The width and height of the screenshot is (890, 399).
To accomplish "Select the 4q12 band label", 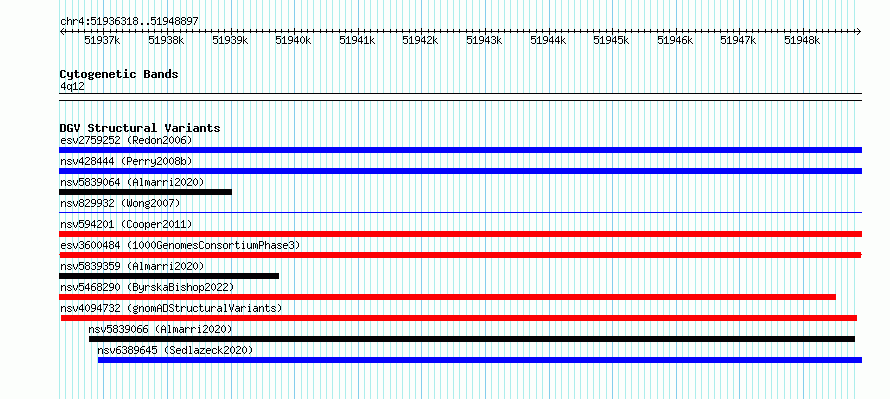I will pyautogui.click(x=73, y=86).
